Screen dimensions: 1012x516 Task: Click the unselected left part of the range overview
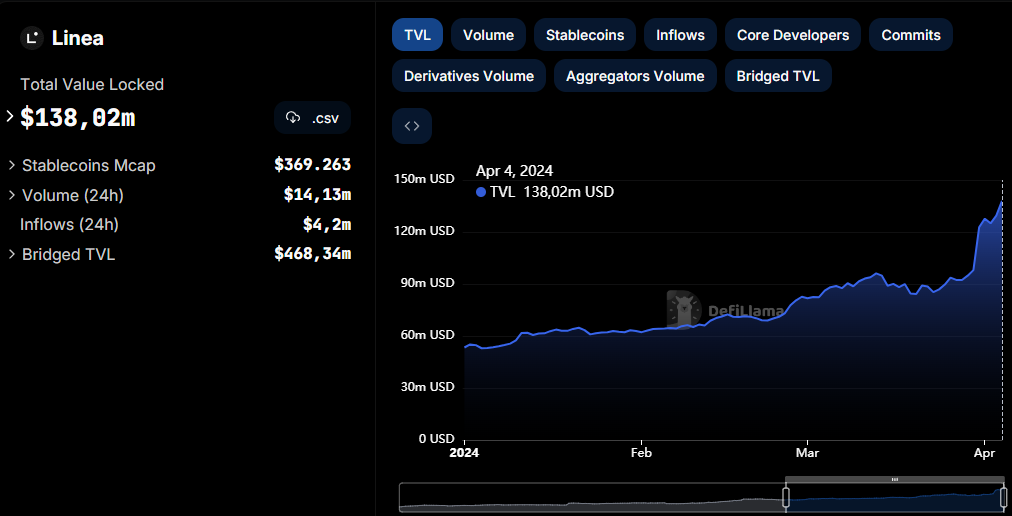tap(591, 497)
